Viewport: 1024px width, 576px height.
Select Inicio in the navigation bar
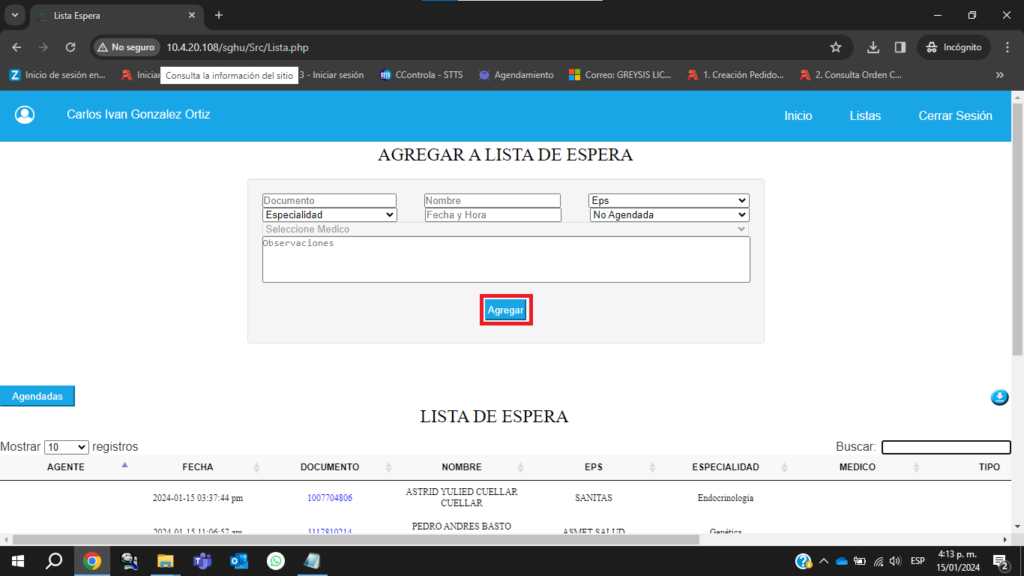pyautogui.click(x=798, y=116)
